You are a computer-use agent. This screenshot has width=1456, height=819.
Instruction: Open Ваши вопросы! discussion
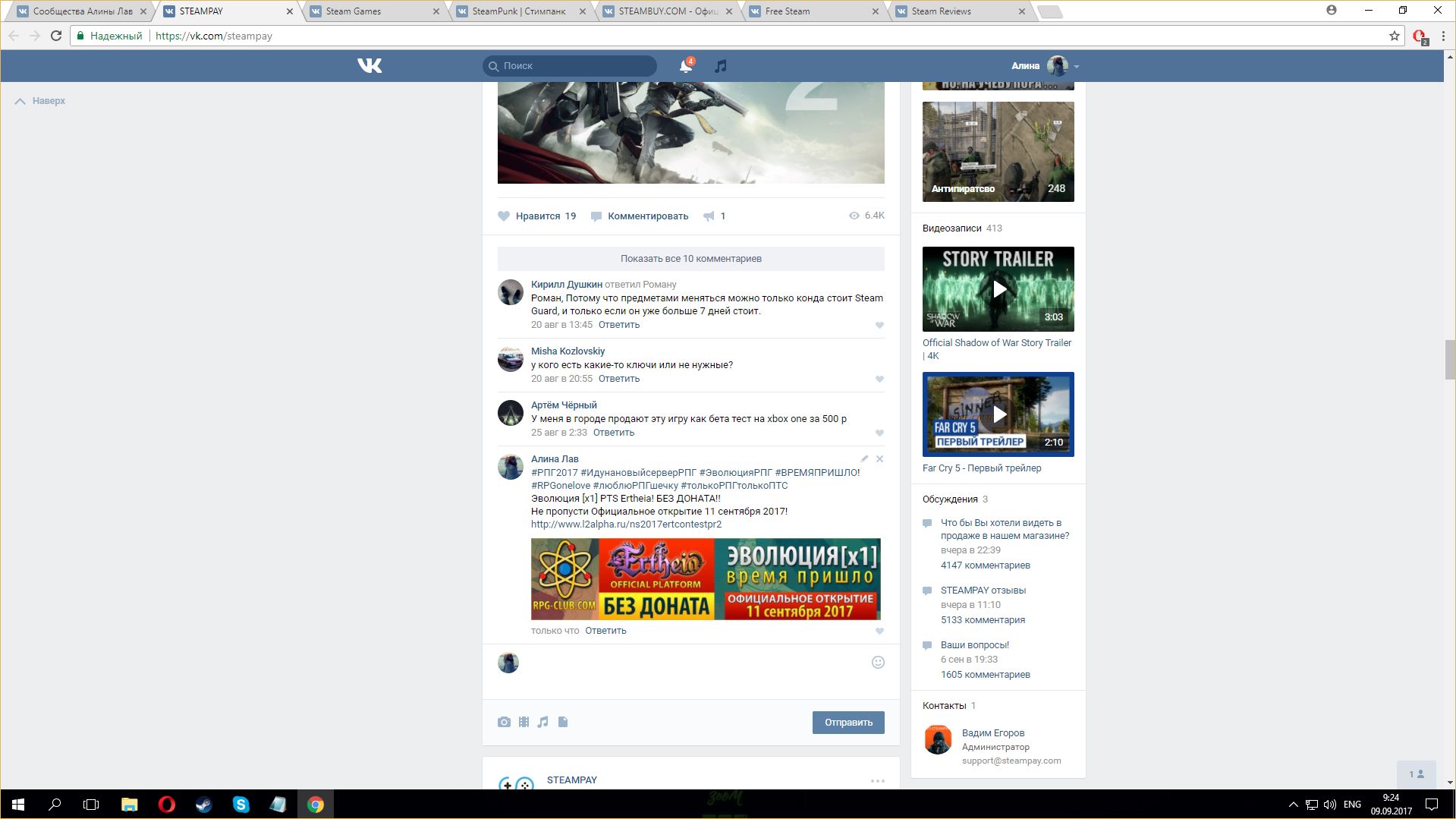[x=975, y=645]
